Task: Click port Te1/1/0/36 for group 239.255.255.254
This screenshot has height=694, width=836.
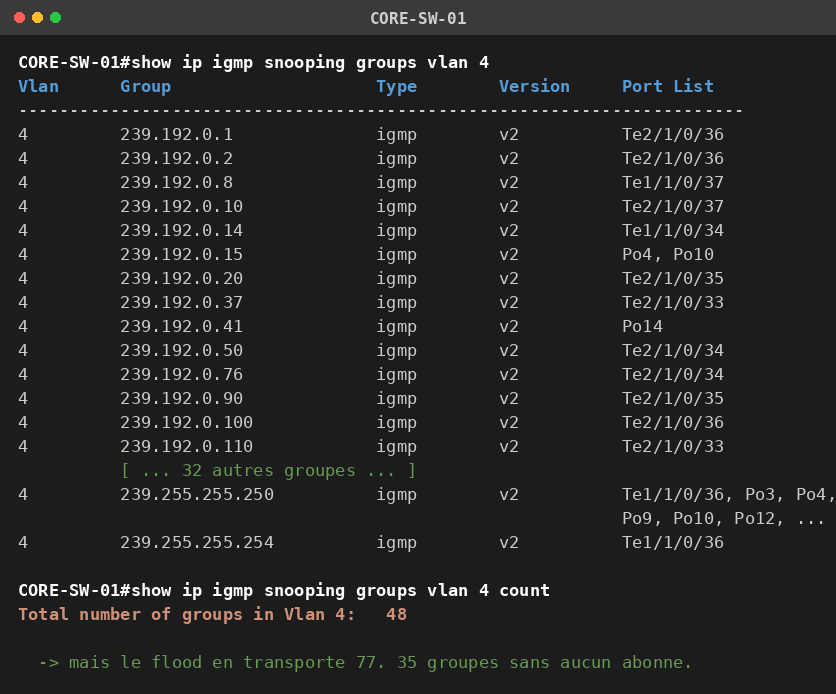Action: click(x=673, y=542)
